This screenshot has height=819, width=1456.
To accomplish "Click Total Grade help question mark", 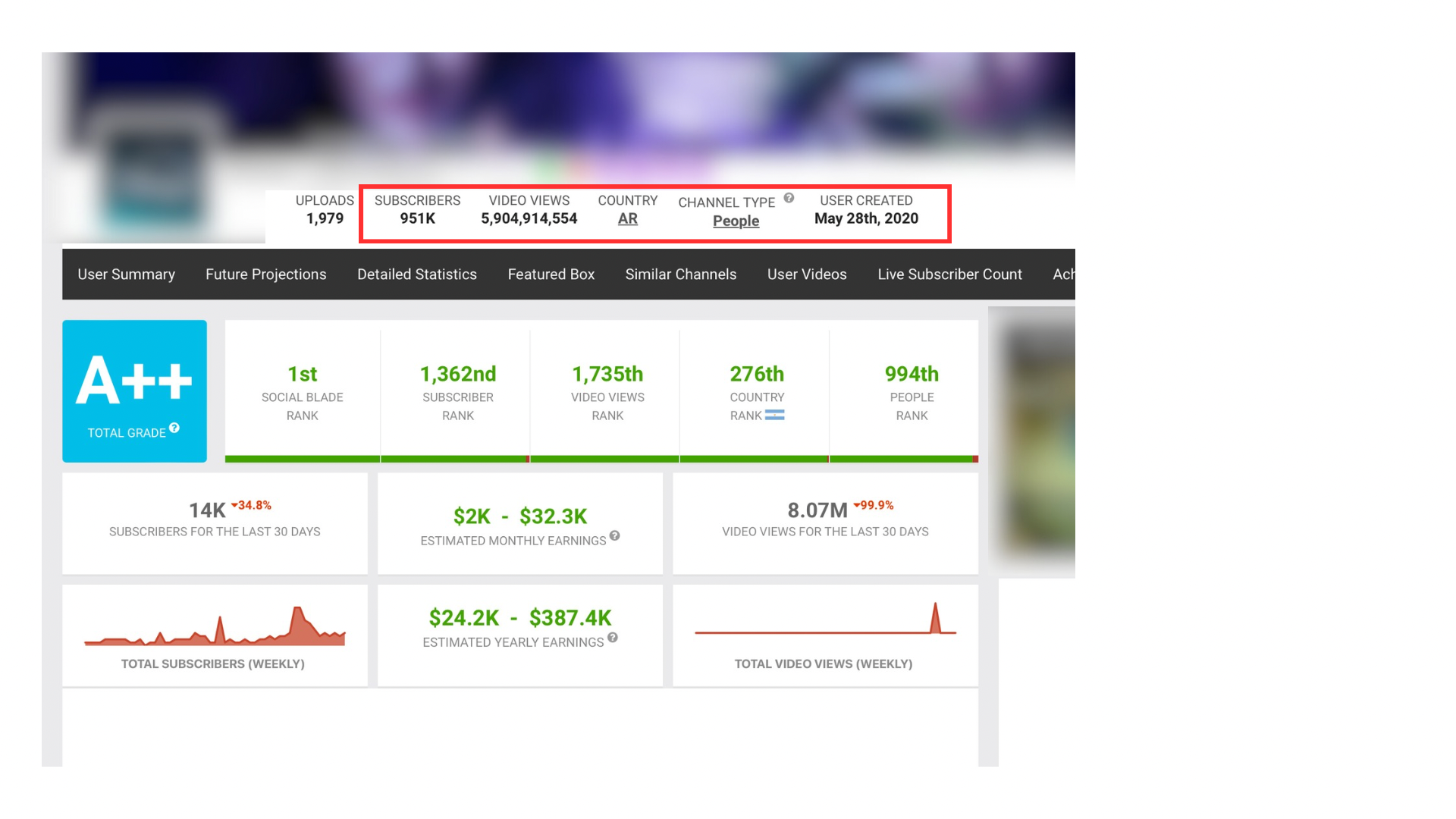I will 174,428.
